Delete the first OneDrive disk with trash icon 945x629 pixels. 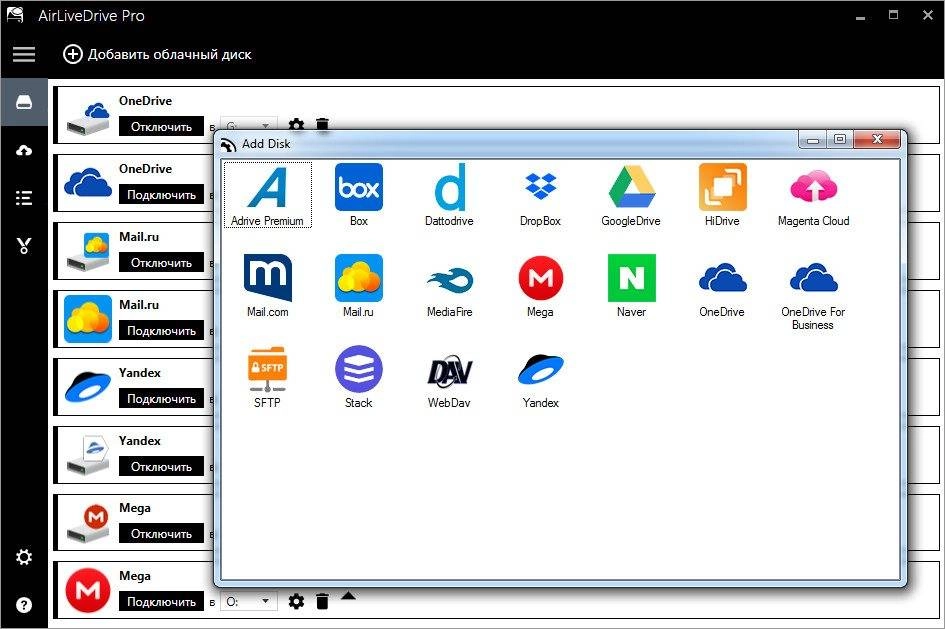coord(322,124)
